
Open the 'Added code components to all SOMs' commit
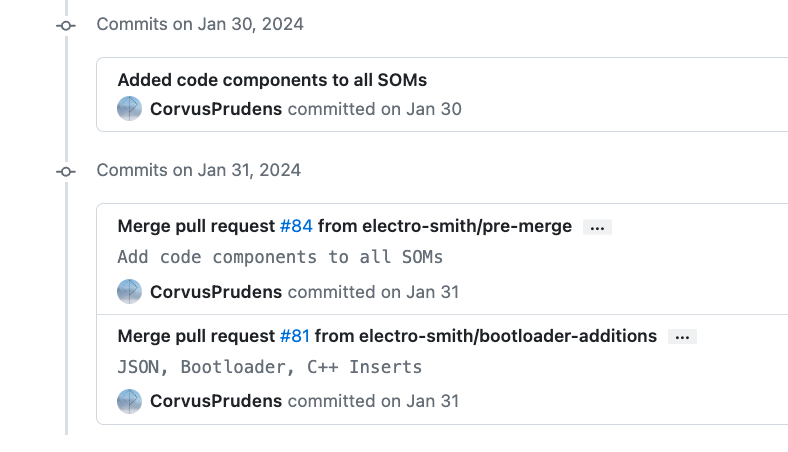[x=272, y=80]
